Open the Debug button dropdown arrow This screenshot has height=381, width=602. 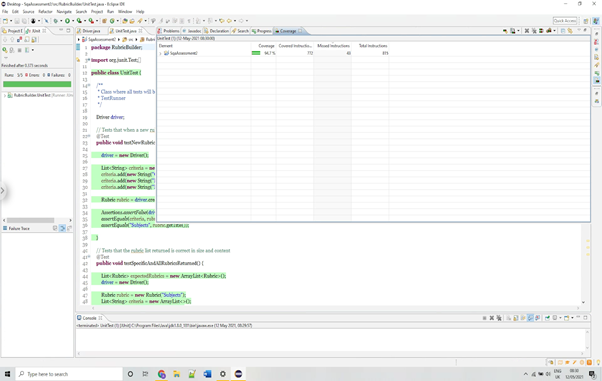[61, 21]
